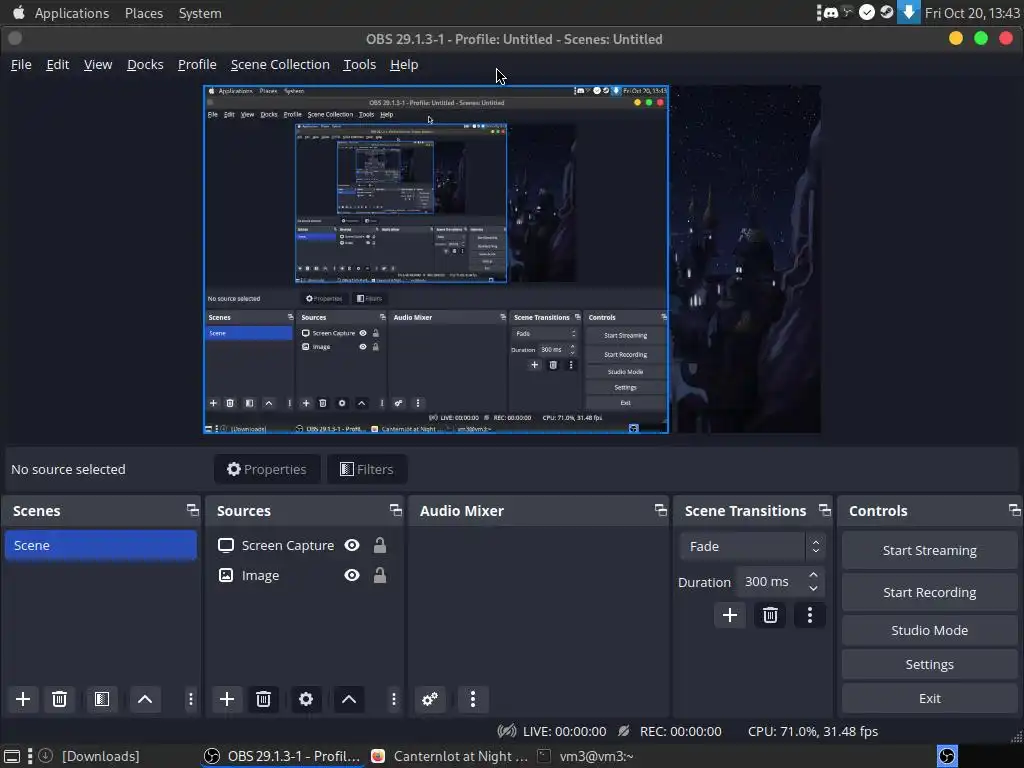Click Start Streaming button
The width and height of the screenshot is (1024, 768).
click(x=929, y=551)
